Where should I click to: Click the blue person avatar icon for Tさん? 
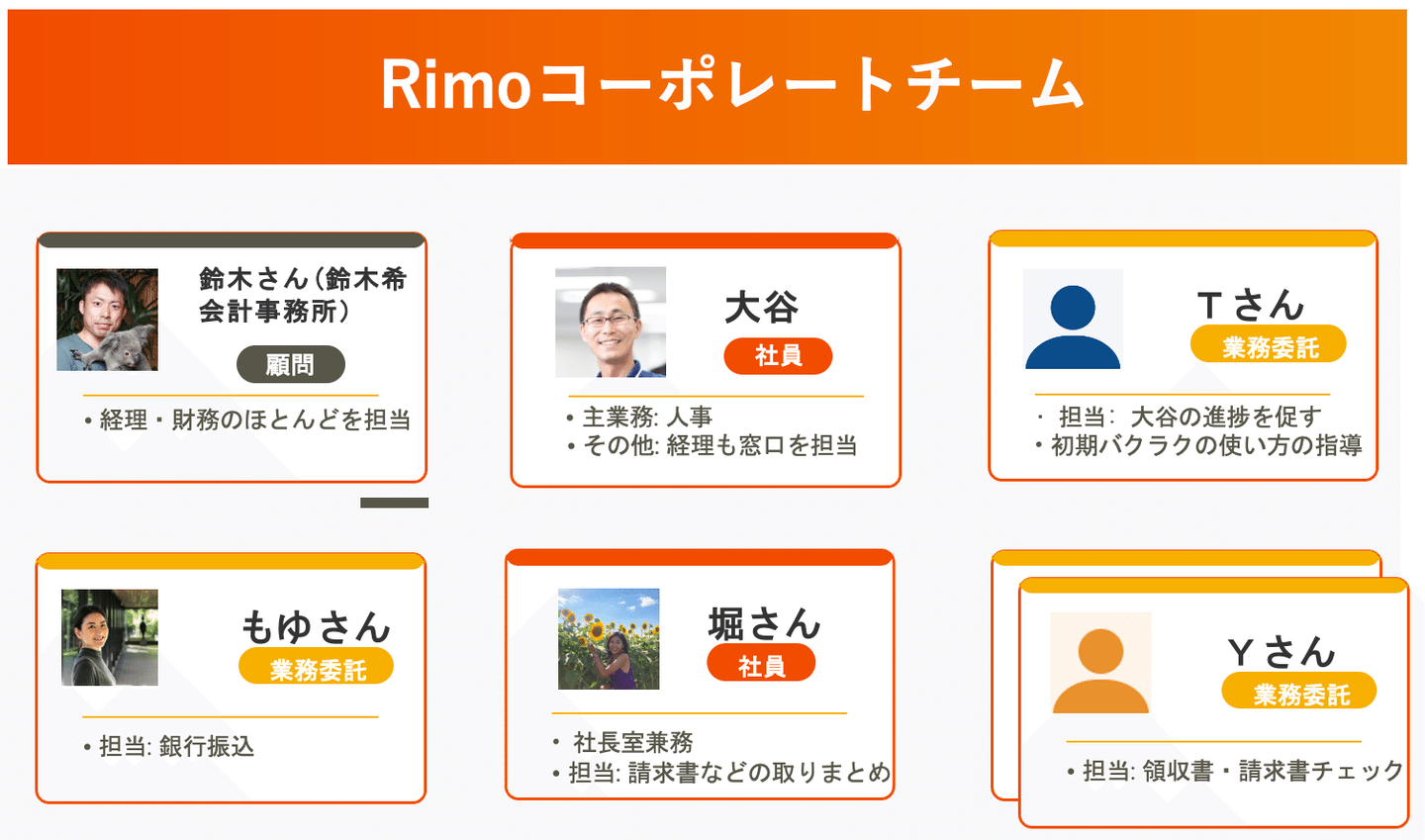pos(1073,319)
